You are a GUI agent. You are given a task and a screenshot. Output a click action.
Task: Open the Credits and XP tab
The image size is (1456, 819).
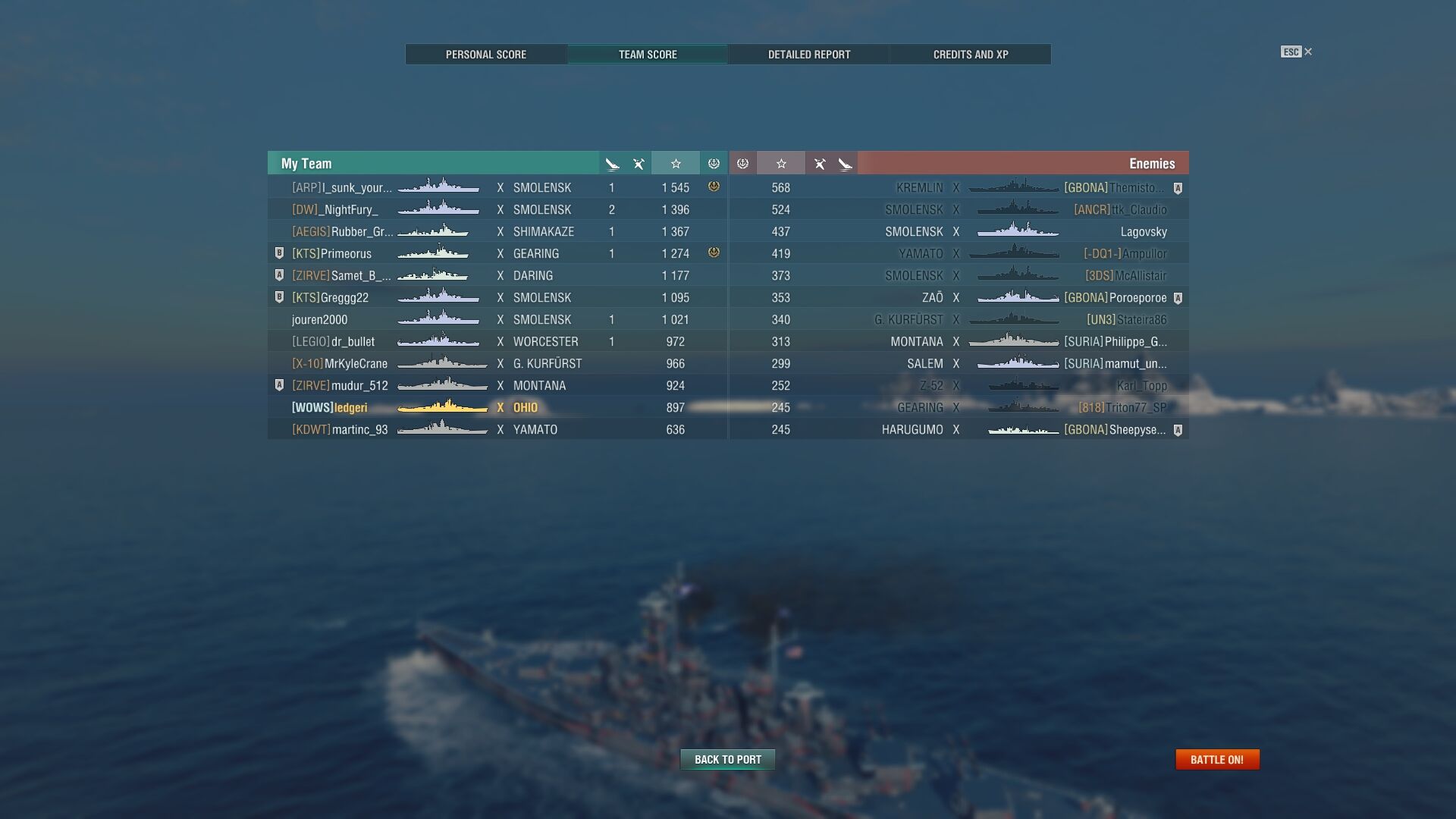[971, 55]
